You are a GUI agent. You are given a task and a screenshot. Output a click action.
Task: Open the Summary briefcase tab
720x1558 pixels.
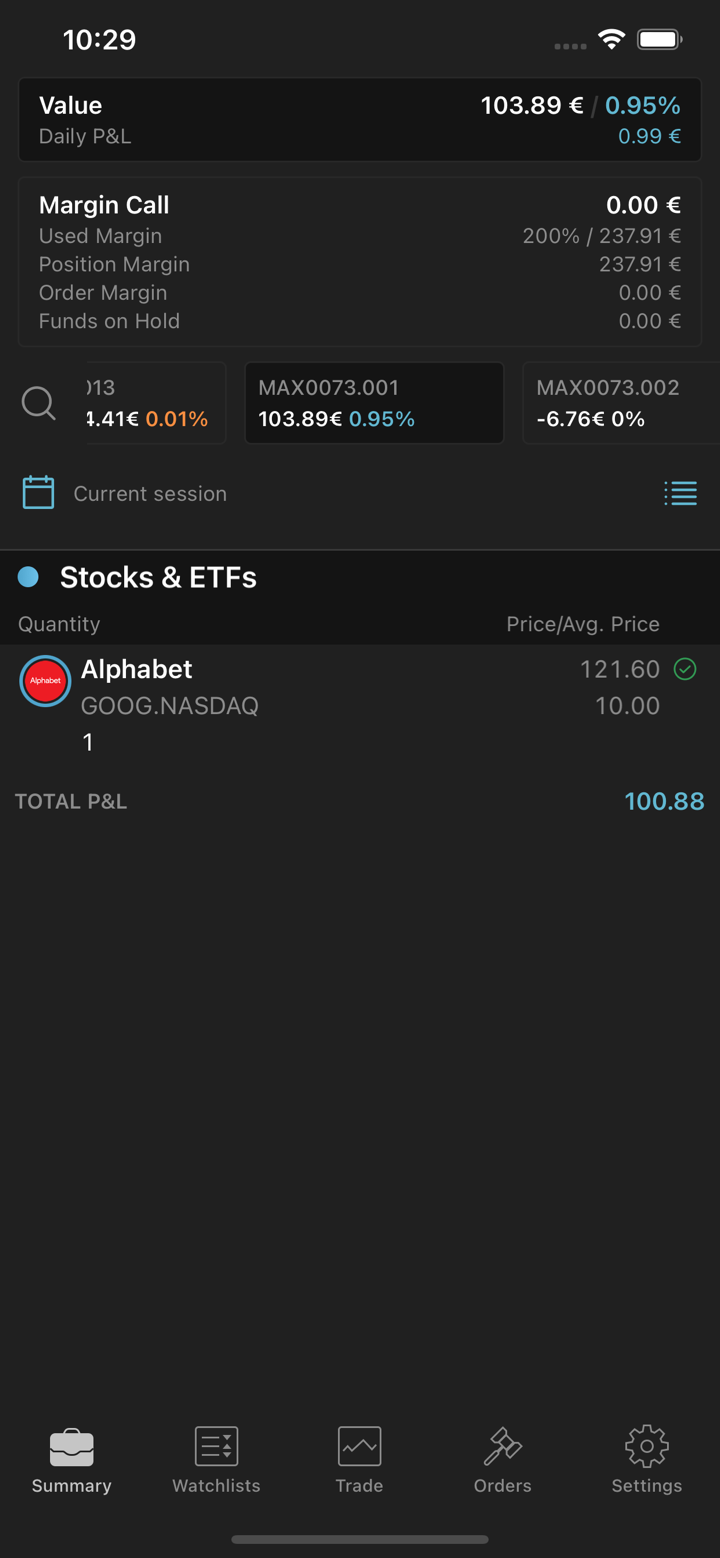71,1460
